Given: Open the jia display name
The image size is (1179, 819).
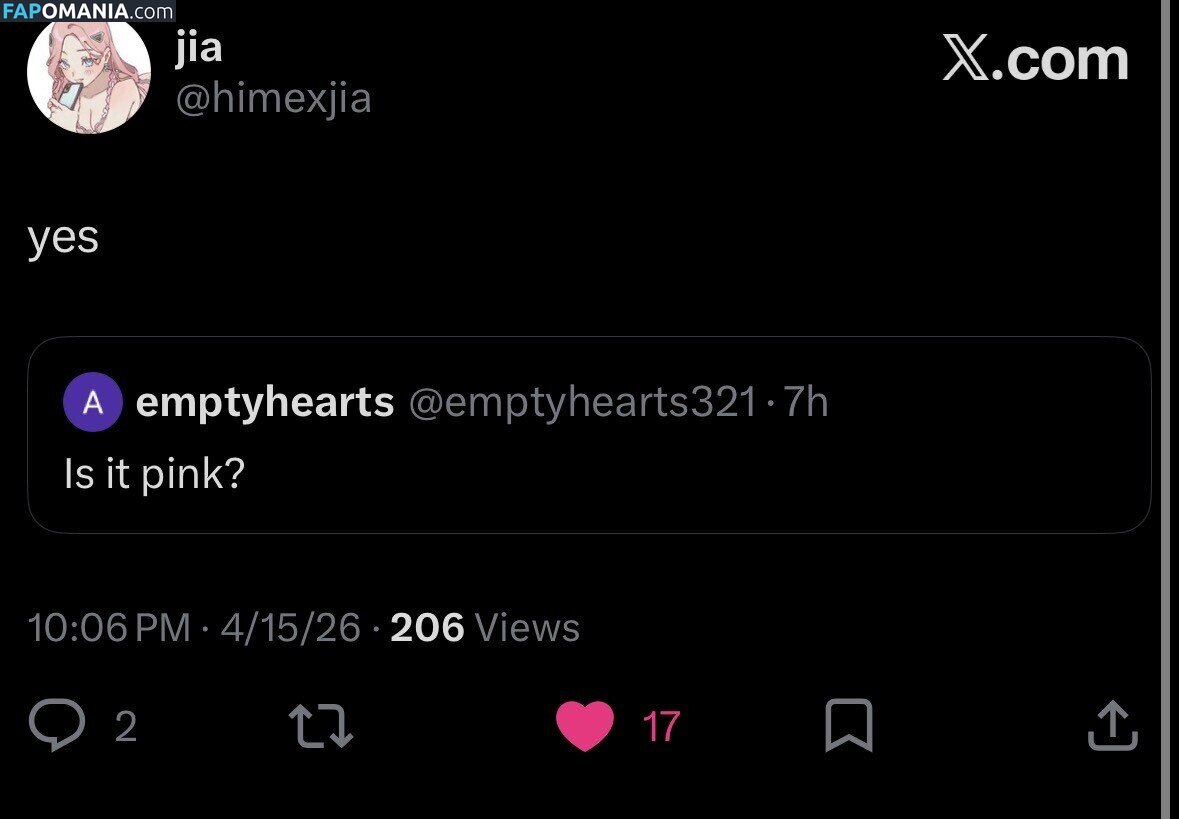Looking at the screenshot, I should 198,48.
